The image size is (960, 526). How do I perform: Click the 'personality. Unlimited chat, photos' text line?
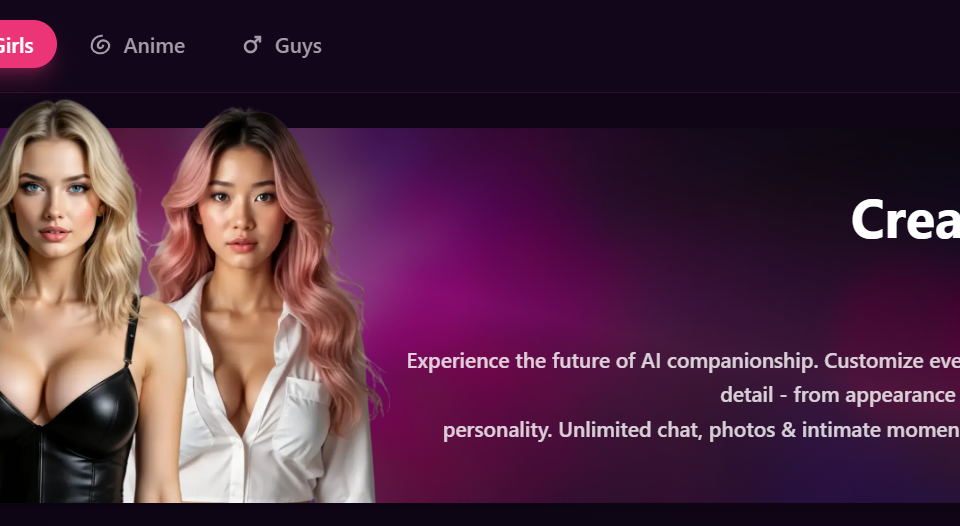(701, 430)
